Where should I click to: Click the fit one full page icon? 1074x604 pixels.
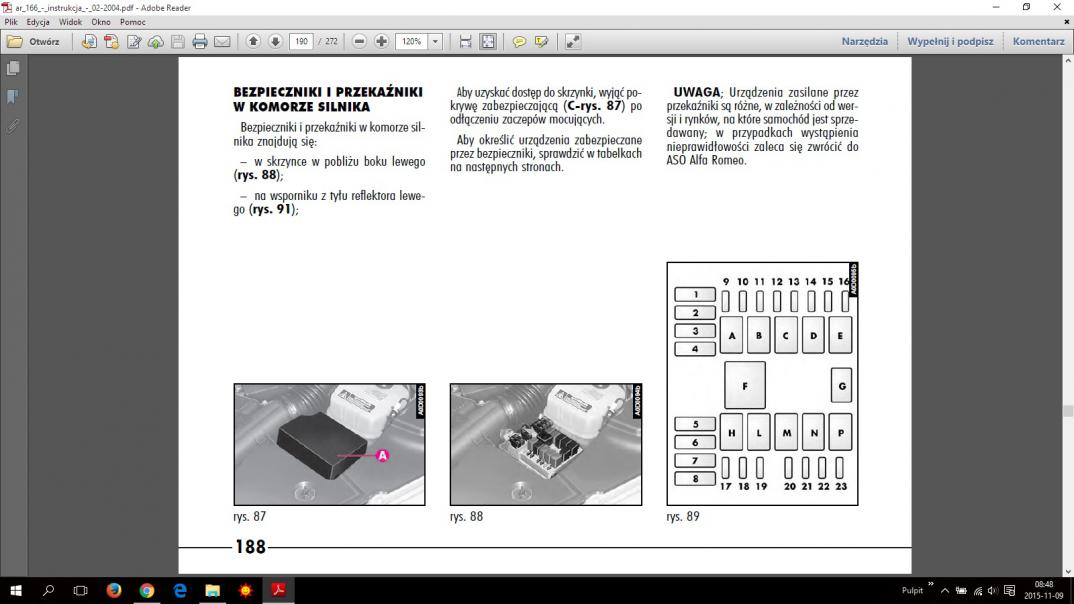488,42
